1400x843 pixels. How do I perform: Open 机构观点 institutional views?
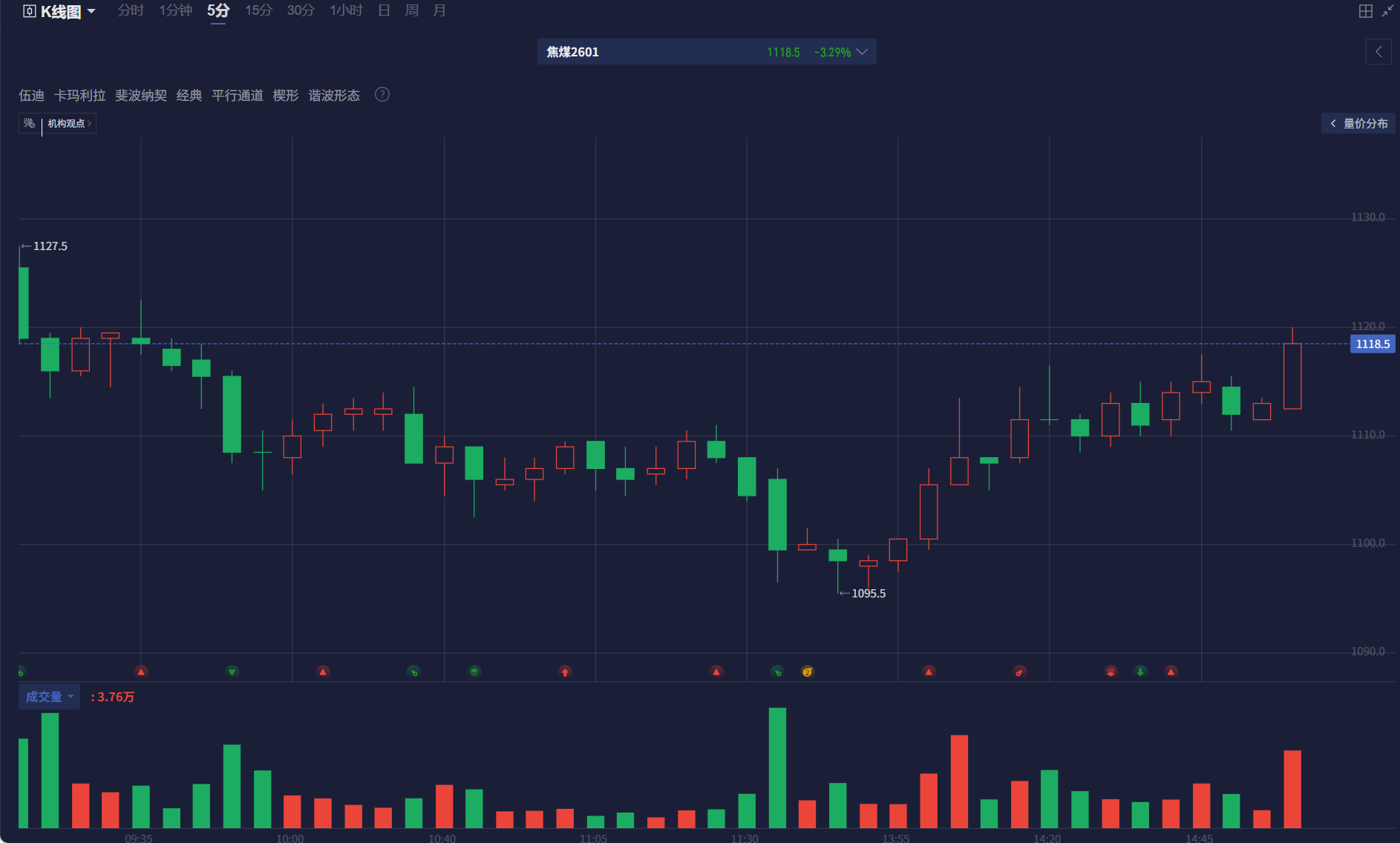[x=69, y=123]
